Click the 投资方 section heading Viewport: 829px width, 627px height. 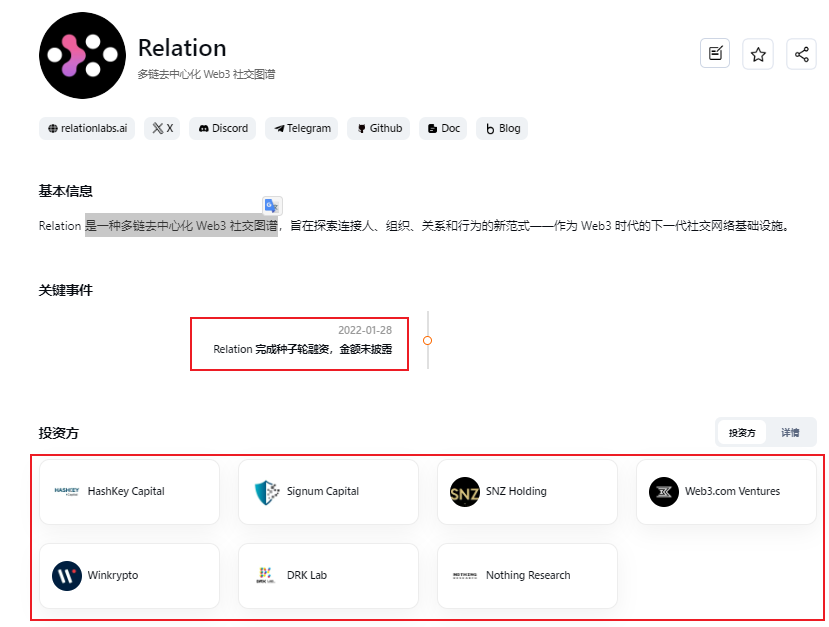click(59, 433)
